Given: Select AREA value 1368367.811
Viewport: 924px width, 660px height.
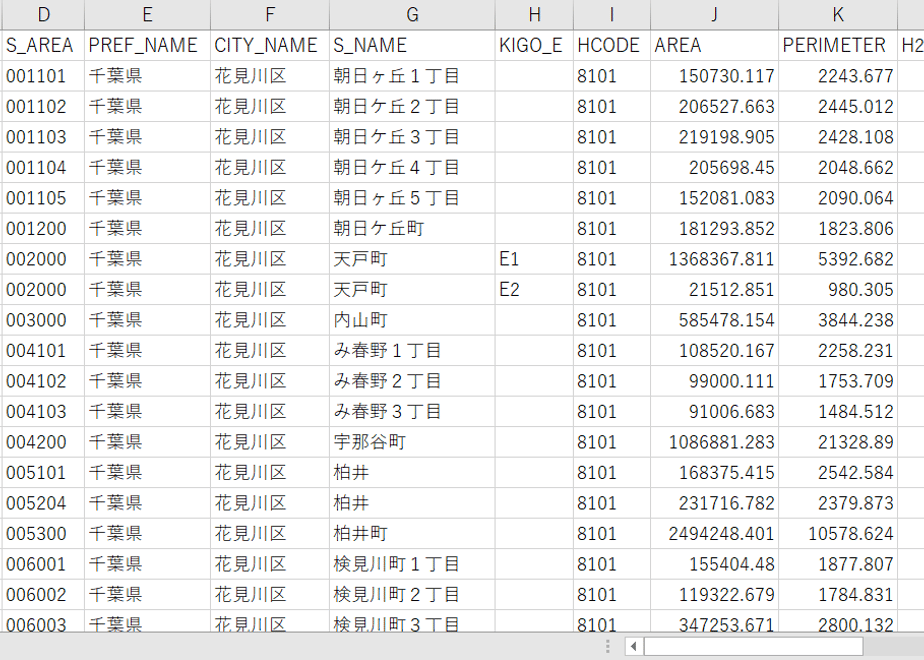Looking at the screenshot, I should pos(715,259).
